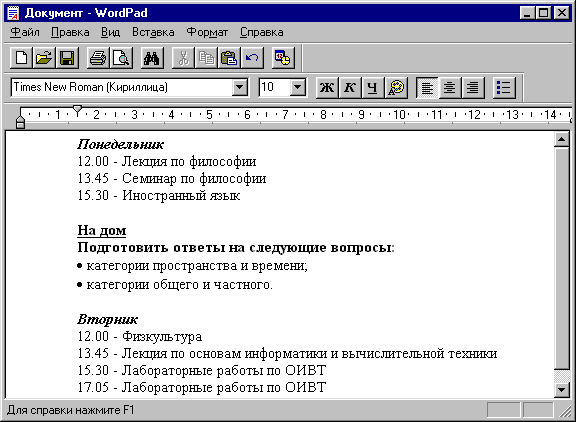Create a new document with New icon
Viewport: 576px width, 422px height.
tap(21, 58)
